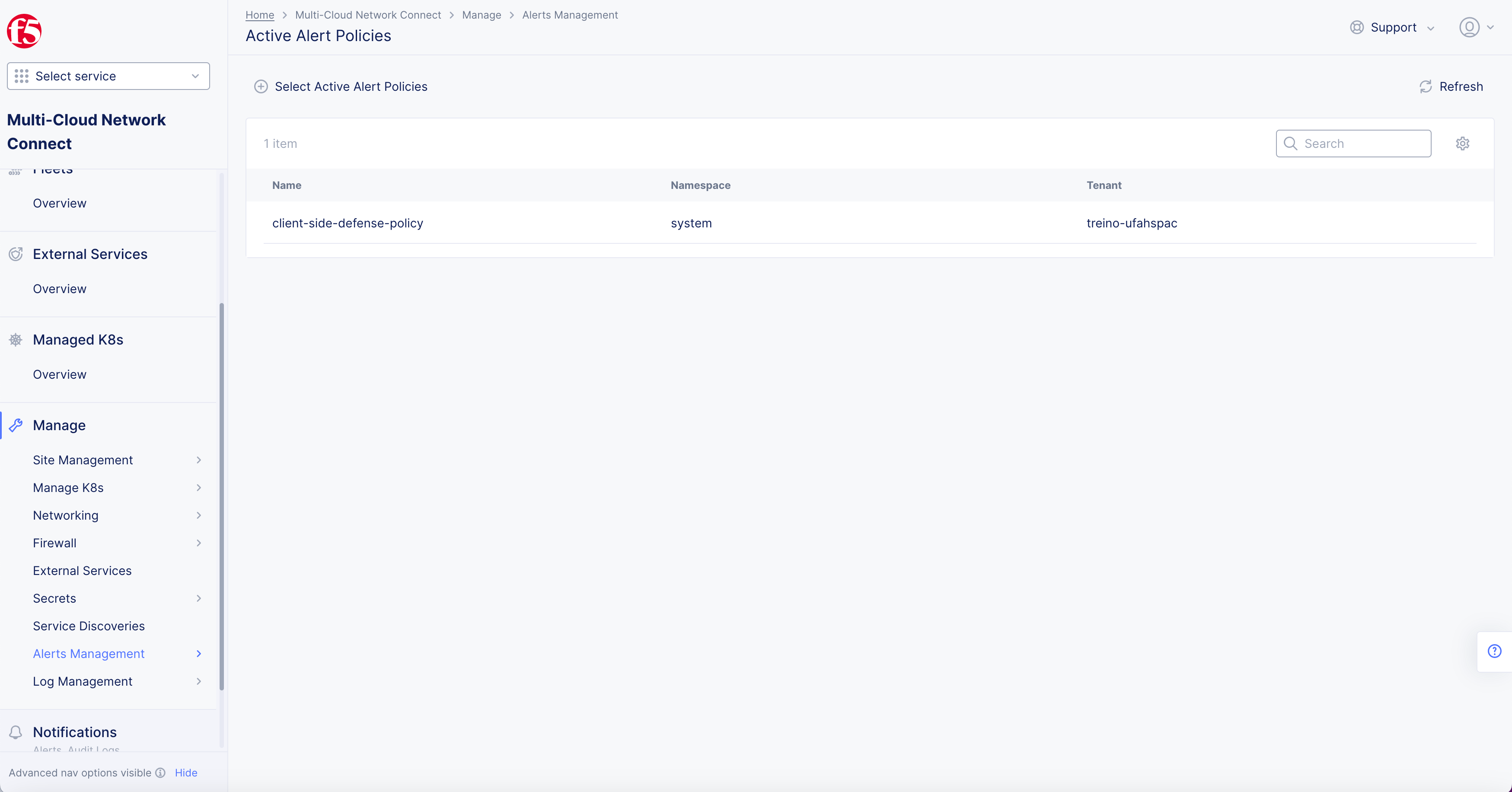
Task: Click the External Services shield icon
Action: click(16, 254)
